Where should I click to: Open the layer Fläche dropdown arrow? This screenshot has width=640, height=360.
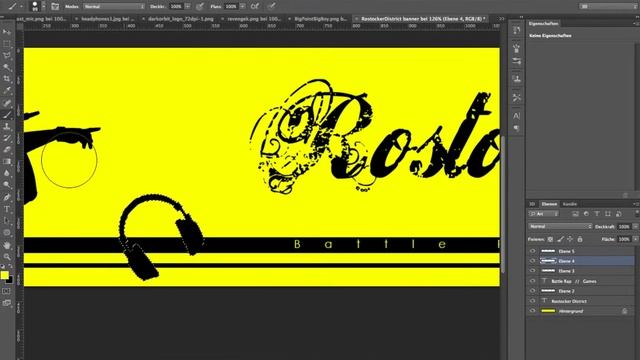coord(635,239)
